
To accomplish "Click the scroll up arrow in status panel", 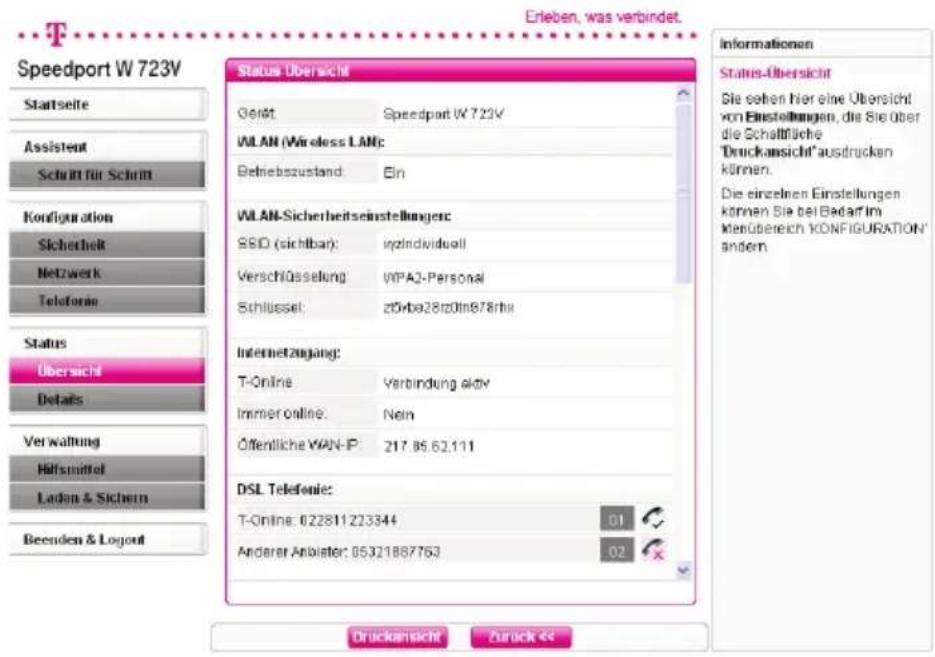I will pos(683,94).
